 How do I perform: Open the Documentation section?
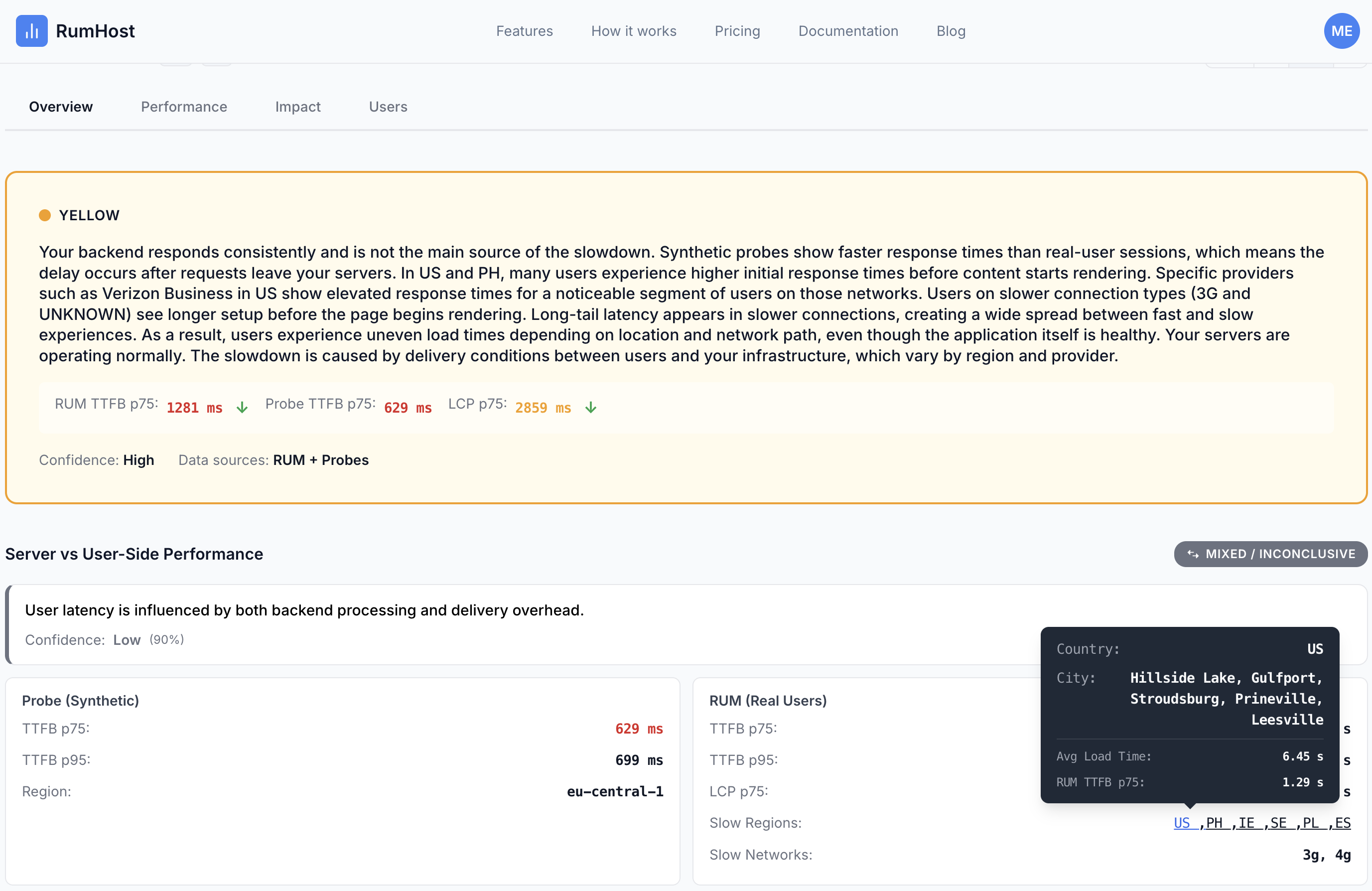[848, 31]
